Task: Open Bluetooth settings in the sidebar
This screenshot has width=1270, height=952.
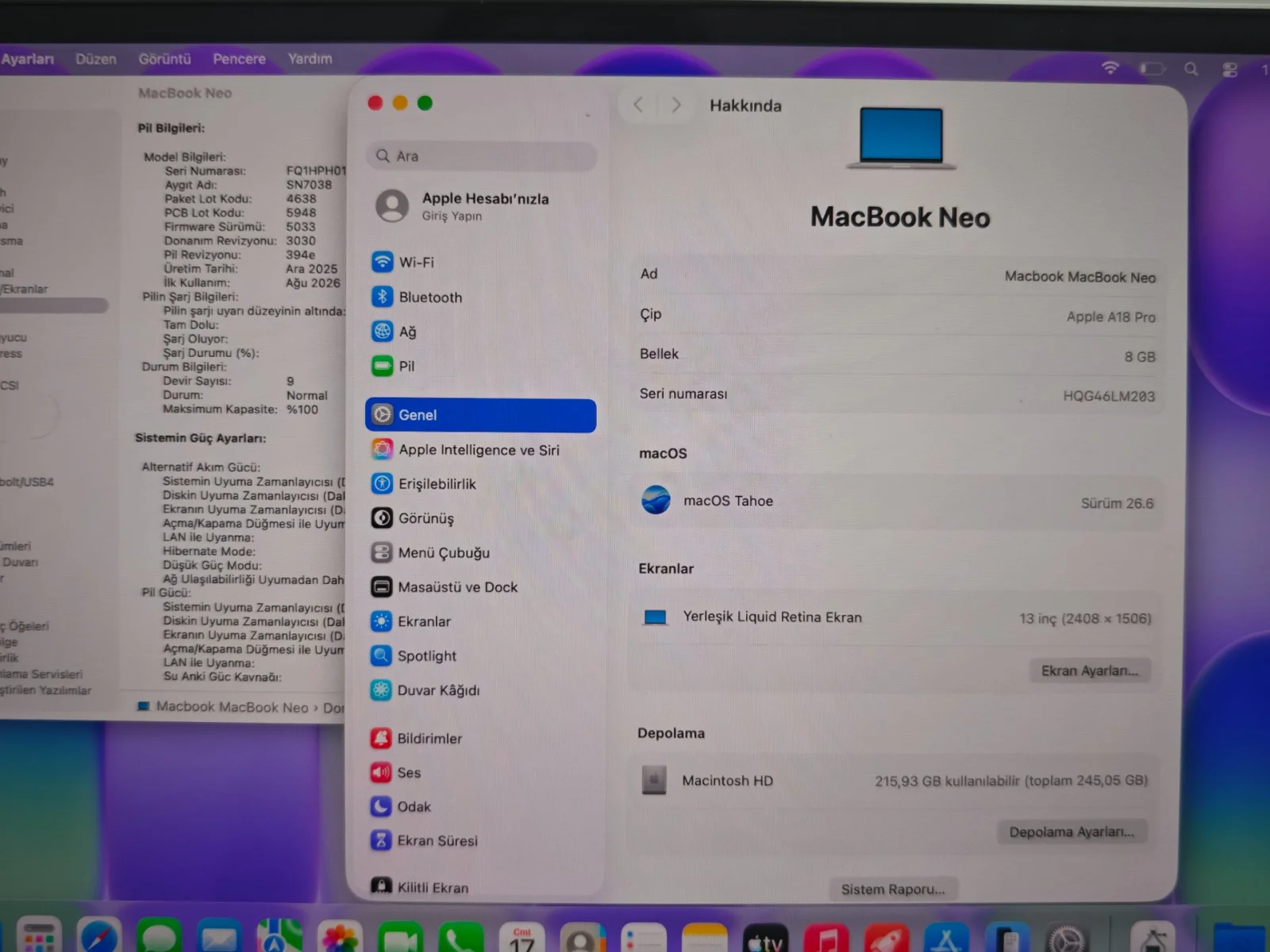Action: (481, 297)
